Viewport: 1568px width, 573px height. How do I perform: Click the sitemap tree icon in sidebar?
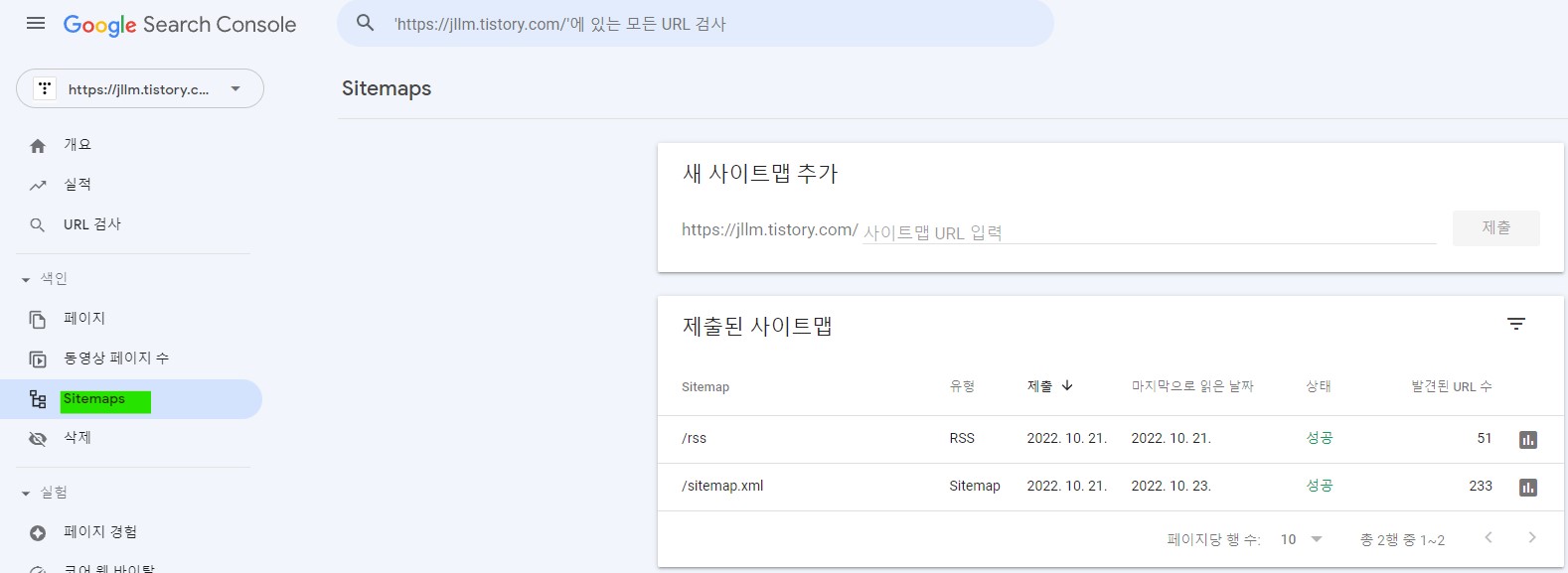pyautogui.click(x=38, y=399)
